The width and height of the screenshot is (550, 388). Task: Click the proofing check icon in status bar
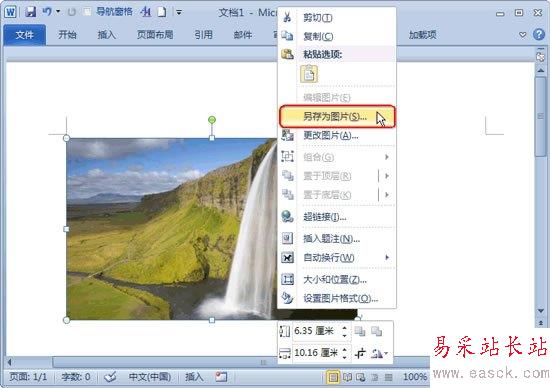coord(110,377)
